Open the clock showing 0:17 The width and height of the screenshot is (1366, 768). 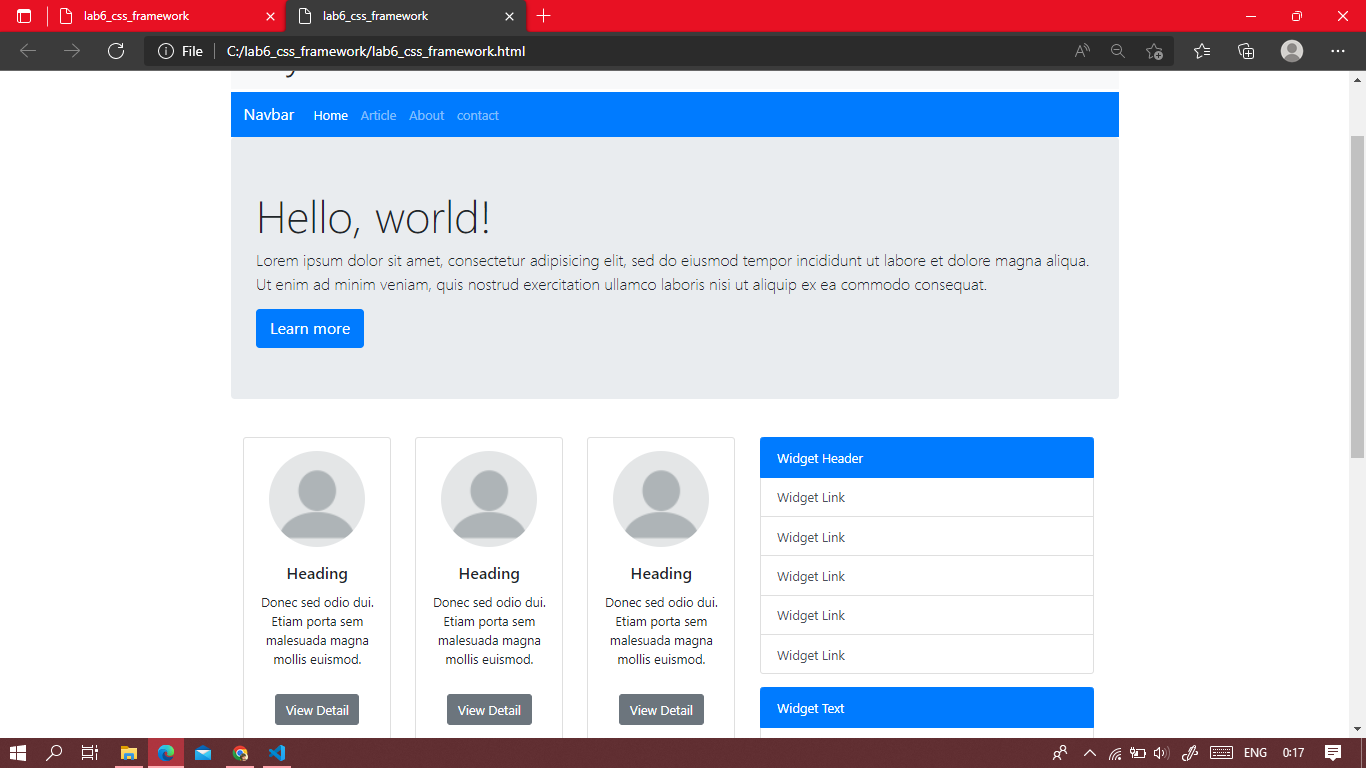pyautogui.click(x=1293, y=753)
